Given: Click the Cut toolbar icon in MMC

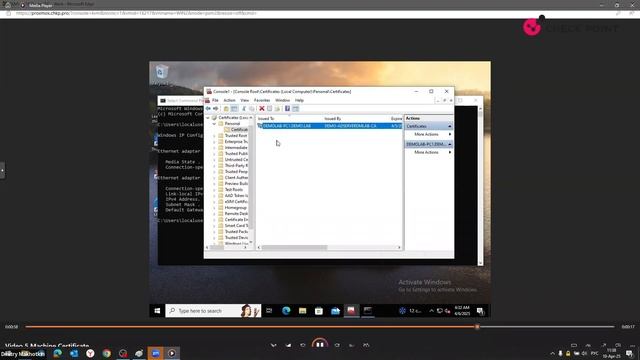Looking at the screenshot, I should pos(244,109).
